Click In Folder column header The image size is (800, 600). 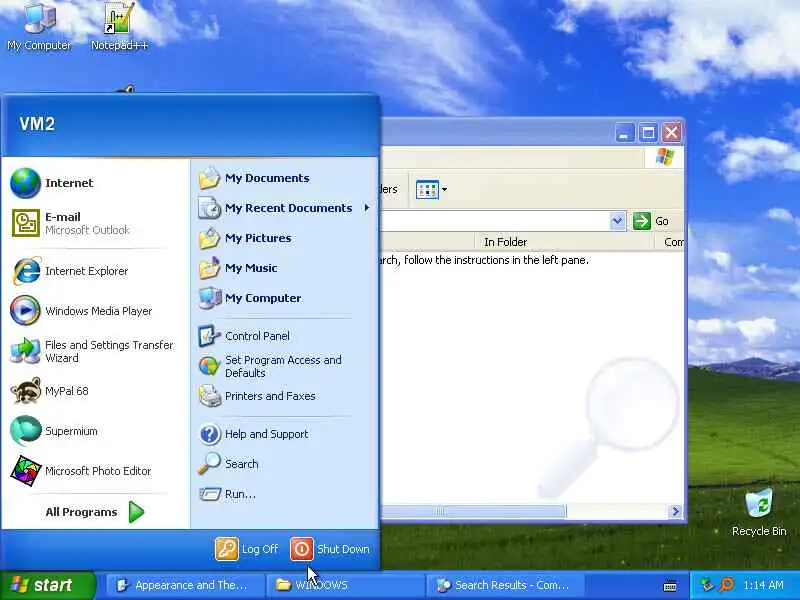pos(564,242)
